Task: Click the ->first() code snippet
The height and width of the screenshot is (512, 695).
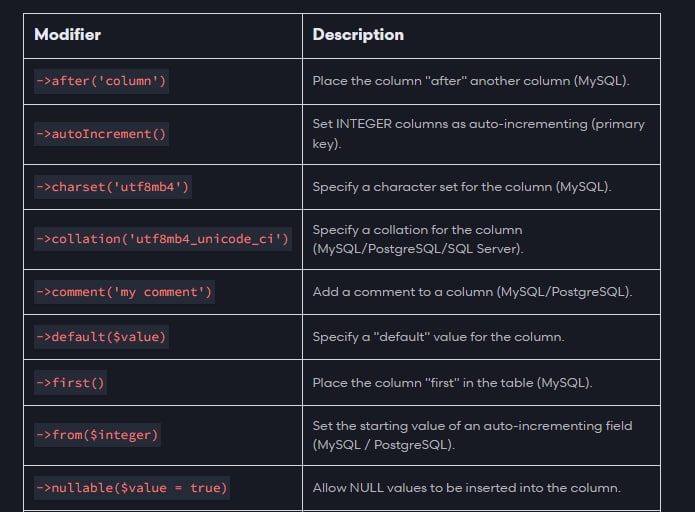Action: tap(70, 383)
